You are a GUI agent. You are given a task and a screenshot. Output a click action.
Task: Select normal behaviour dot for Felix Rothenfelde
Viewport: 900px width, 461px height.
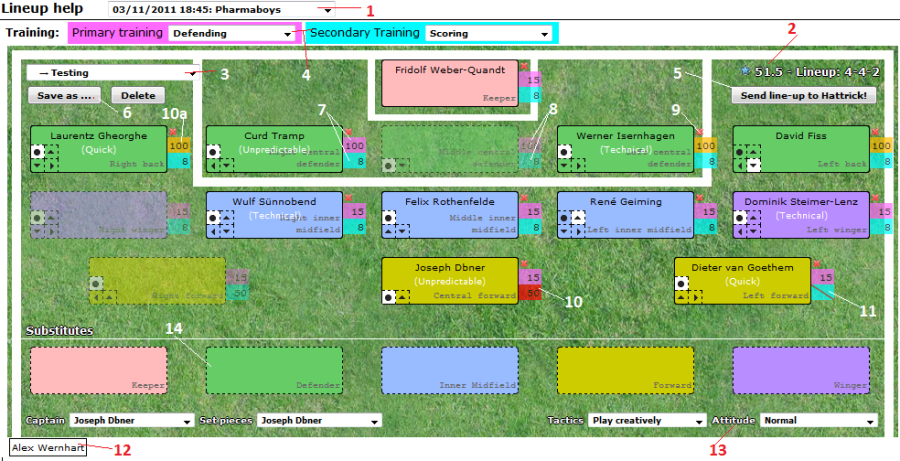pyautogui.click(x=389, y=218)
